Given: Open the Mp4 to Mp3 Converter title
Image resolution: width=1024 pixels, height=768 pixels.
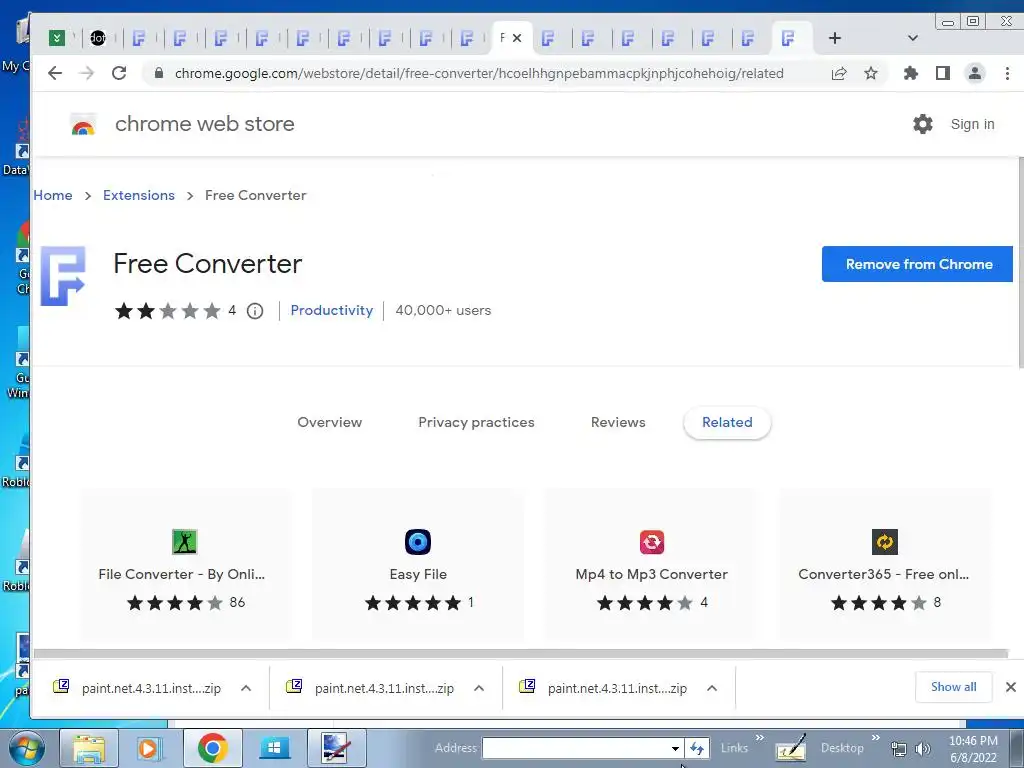Looking at the screenshot, I should (651, 574).
